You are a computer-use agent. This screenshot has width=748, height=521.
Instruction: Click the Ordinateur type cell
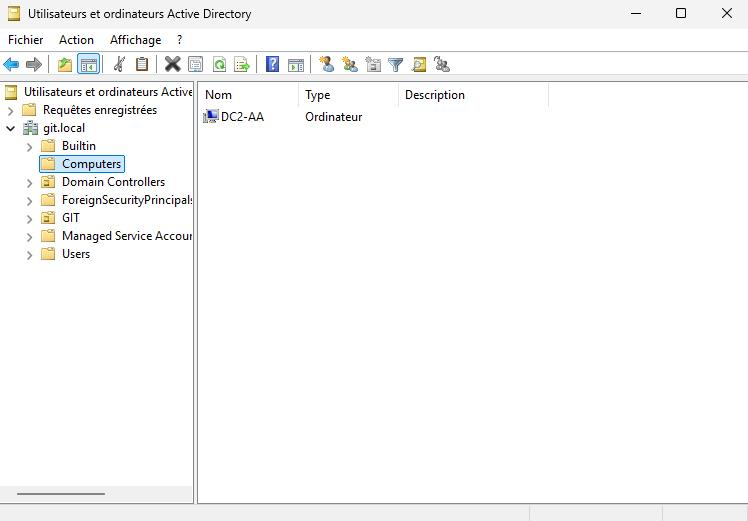coord(333,116)
